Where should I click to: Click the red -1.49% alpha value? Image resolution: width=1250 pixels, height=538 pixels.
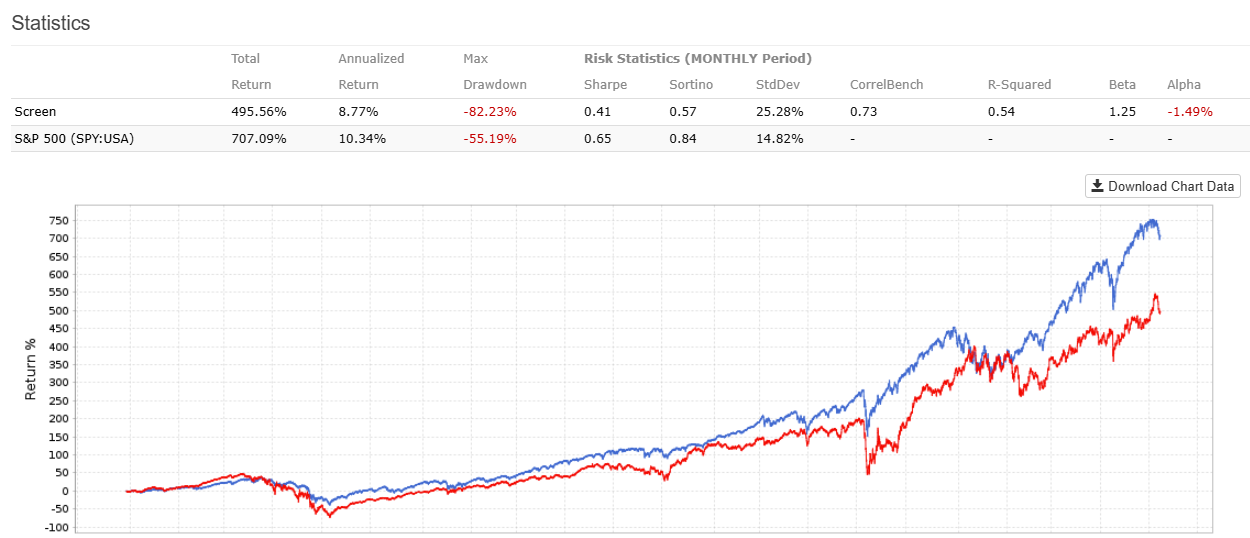[1189, 112]
